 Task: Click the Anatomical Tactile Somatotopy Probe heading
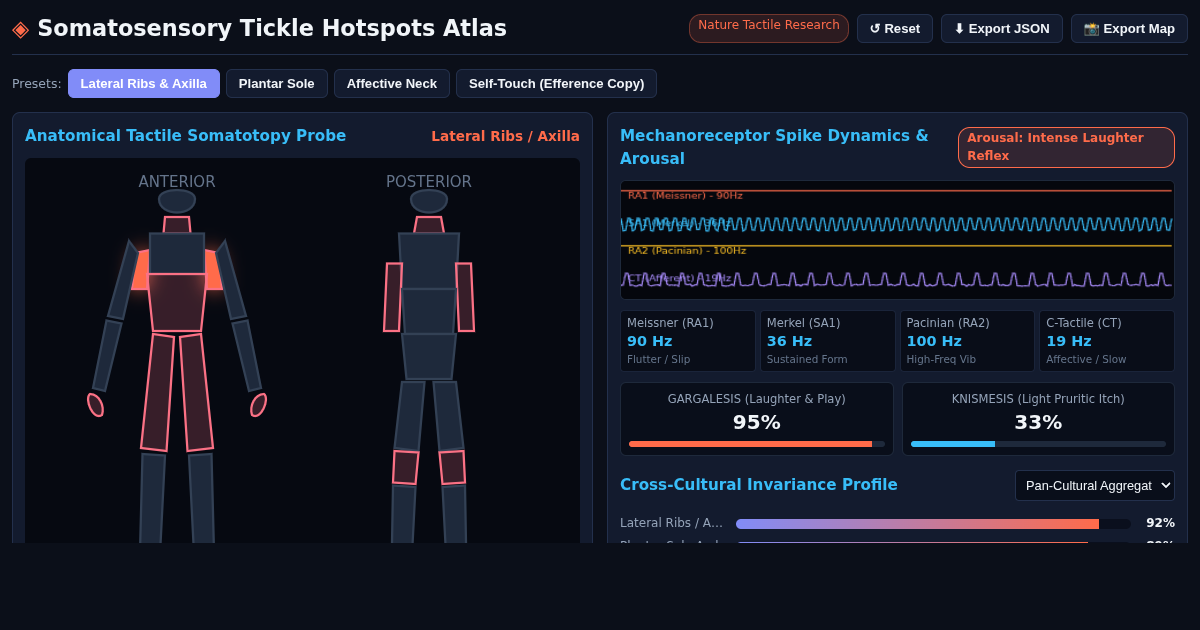186,136
